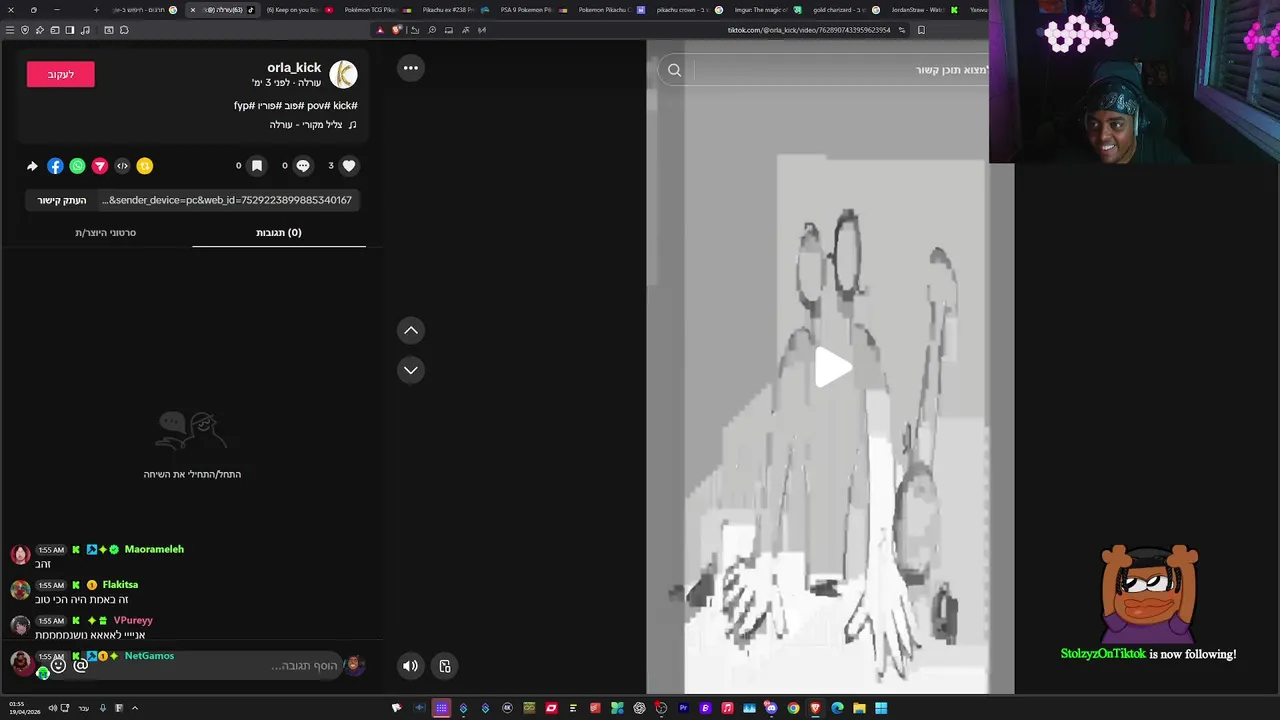Bookmark this page in the address bar
1280x720 pixels.
pos(921,30)
